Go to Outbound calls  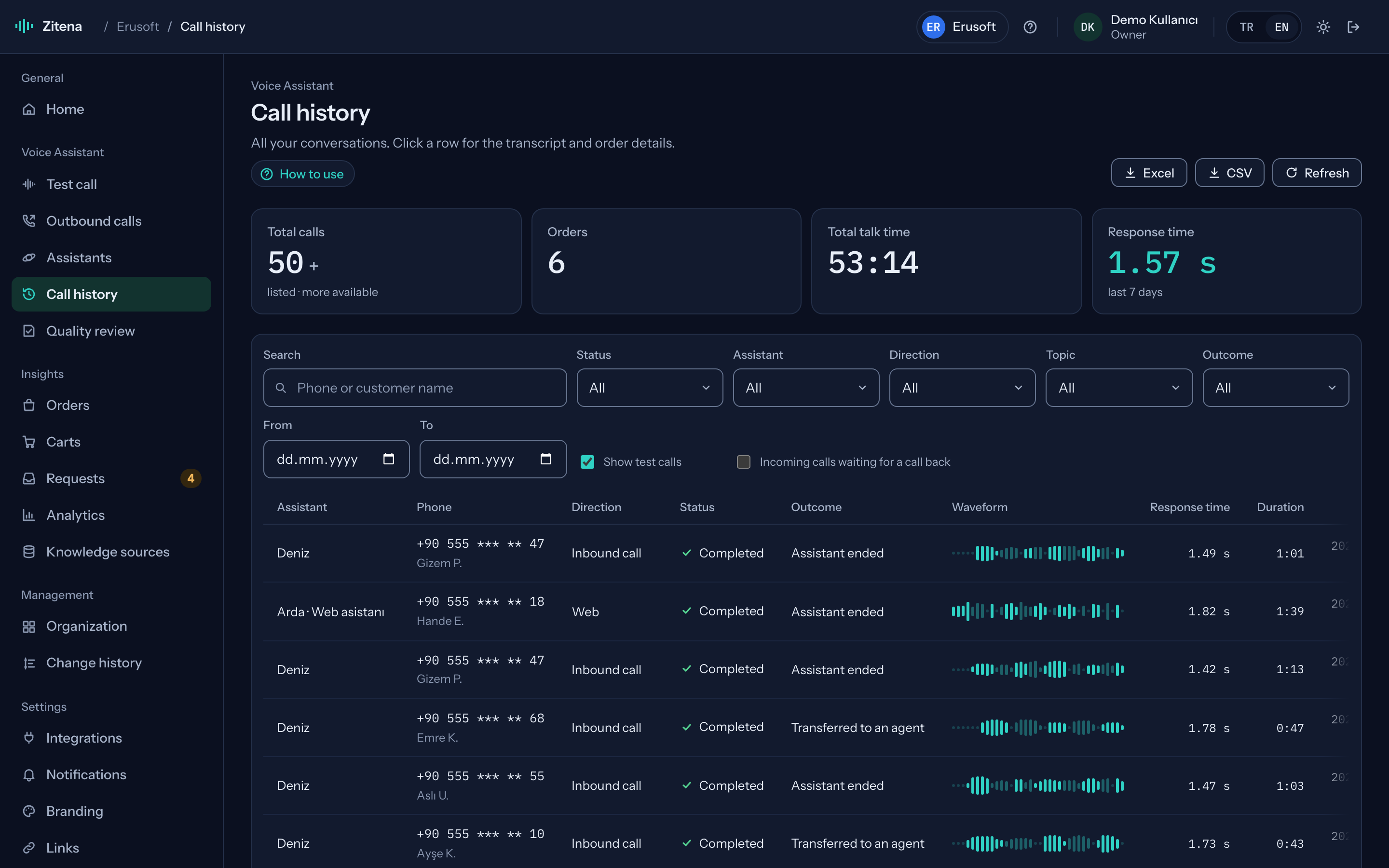point(111,221)
